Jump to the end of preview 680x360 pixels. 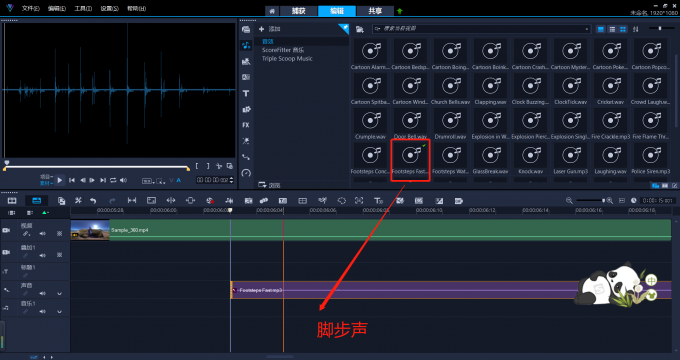pos(103,180)
